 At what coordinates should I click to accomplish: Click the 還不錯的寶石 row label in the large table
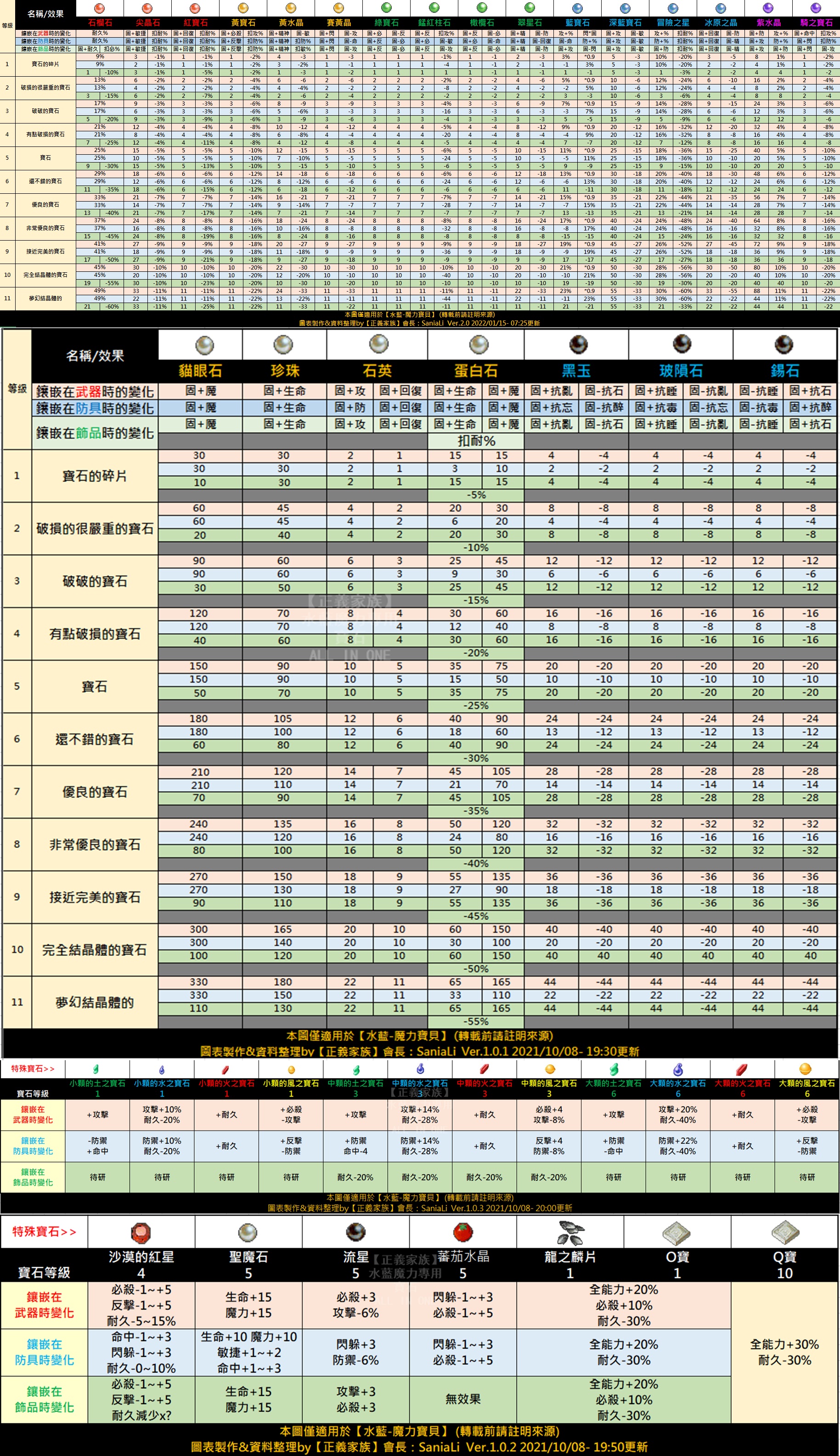pos(95,740)
